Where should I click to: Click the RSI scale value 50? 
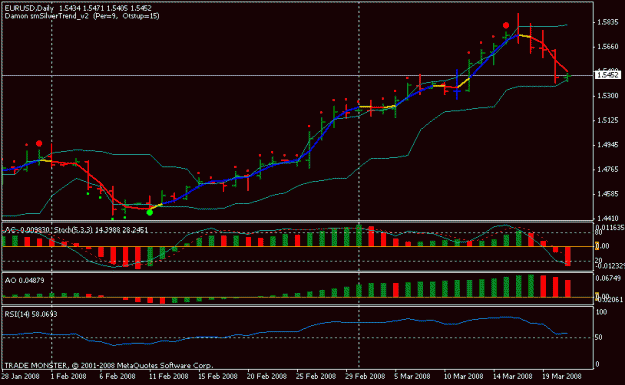click(x=599, y=338)
